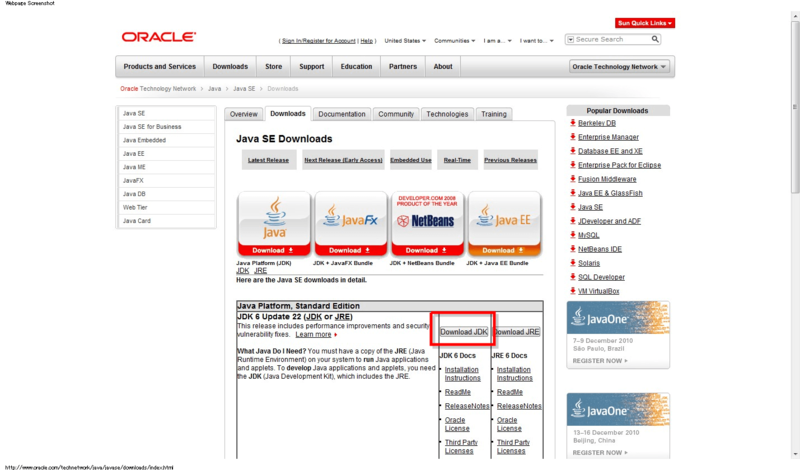Open the Oracle Technology Network dropdown
Viewport: 800px width, 470px height.
(x=618, y=67)
